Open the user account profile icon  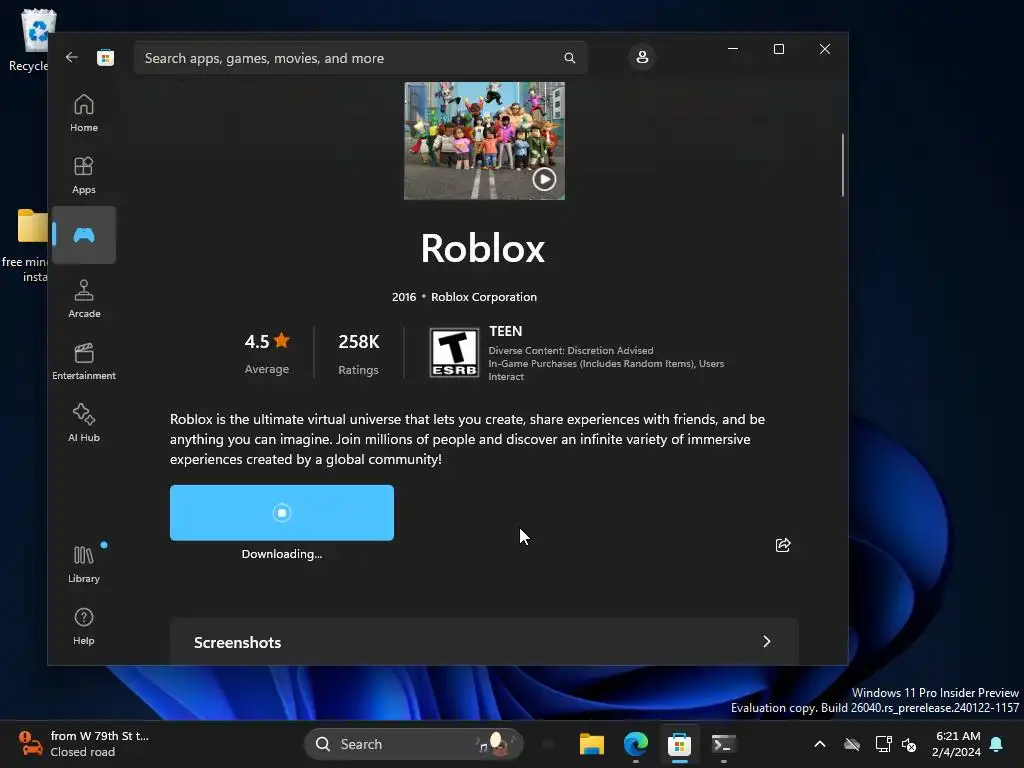(x=642, y=57)
